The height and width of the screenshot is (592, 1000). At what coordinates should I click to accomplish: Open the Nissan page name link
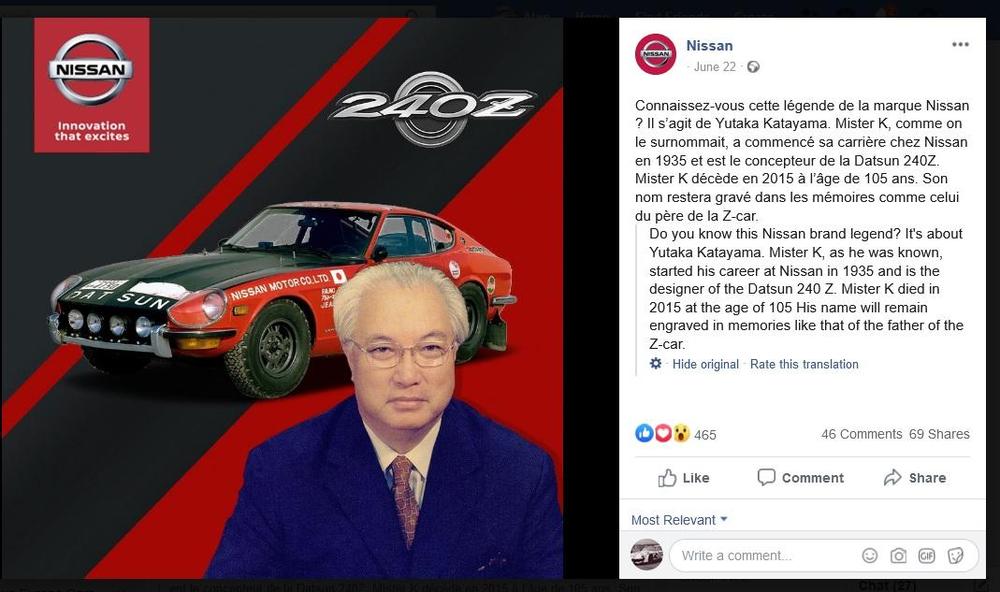pyautogui.click(x=709, y=46)
